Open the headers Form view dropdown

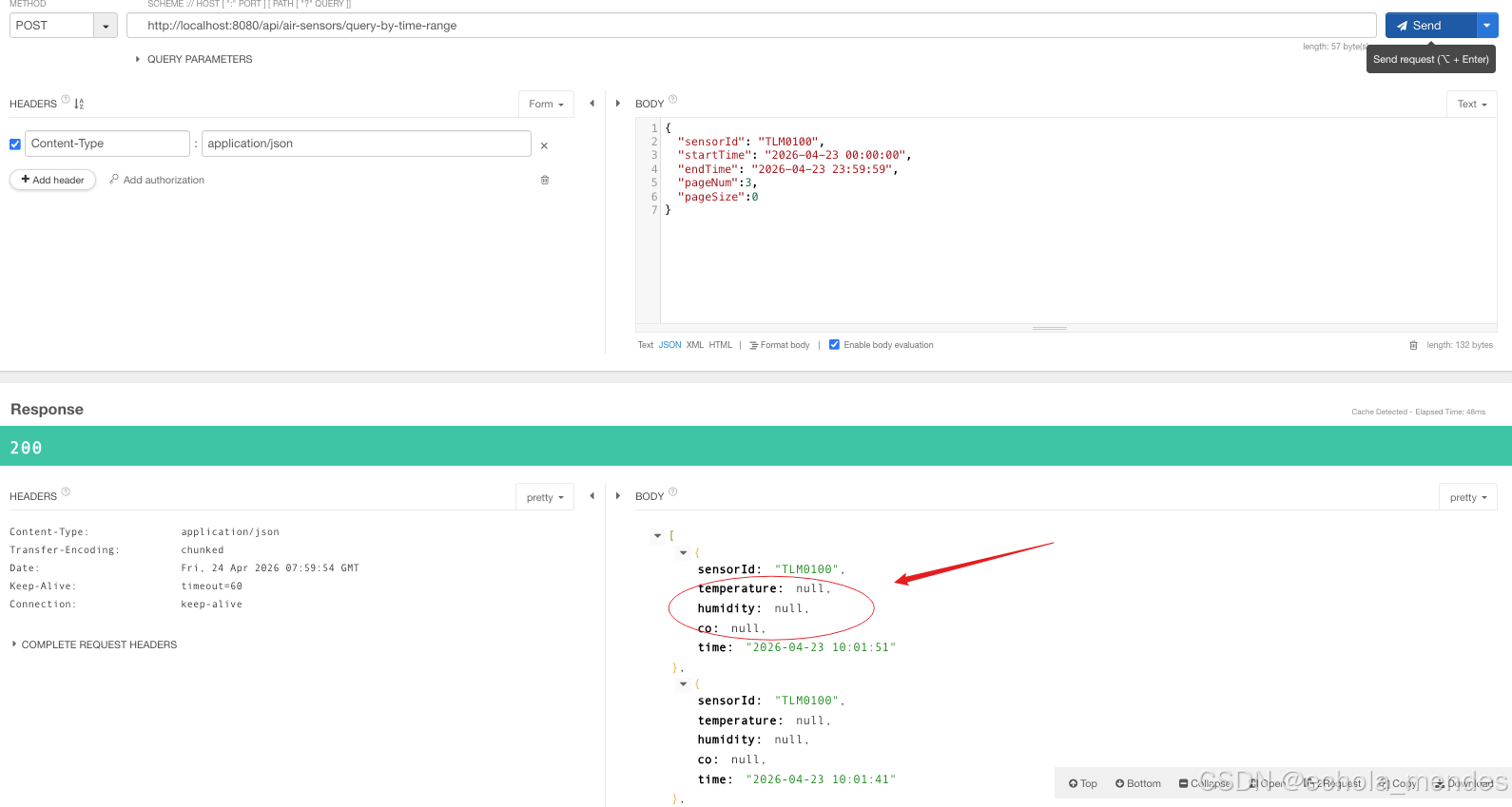(x=546, y=104)
